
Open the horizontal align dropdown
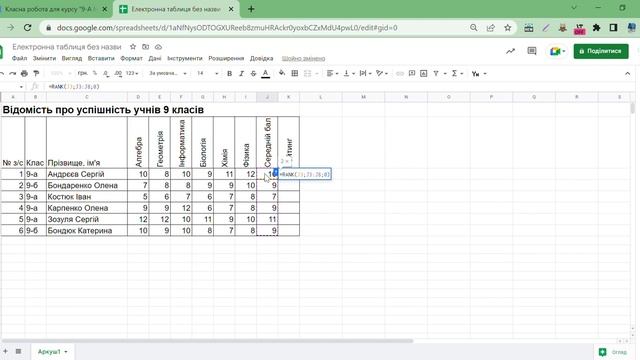coord(332,73)
